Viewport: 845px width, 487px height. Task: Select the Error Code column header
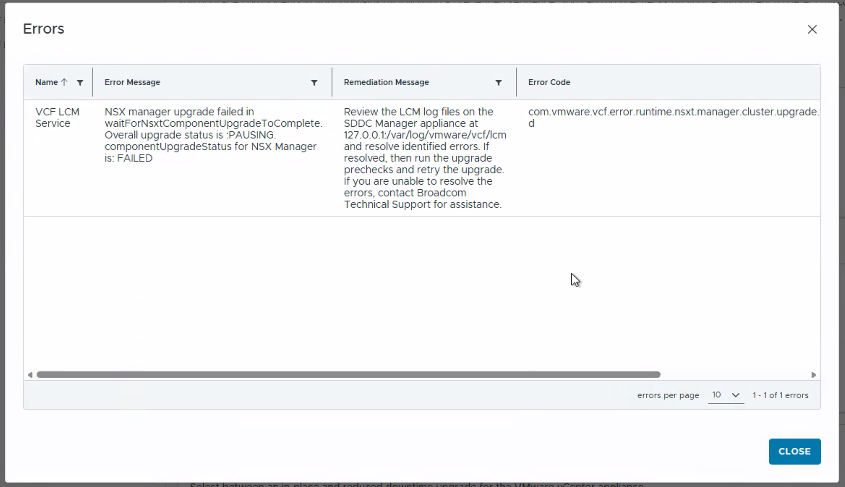[x=549, y=82]
